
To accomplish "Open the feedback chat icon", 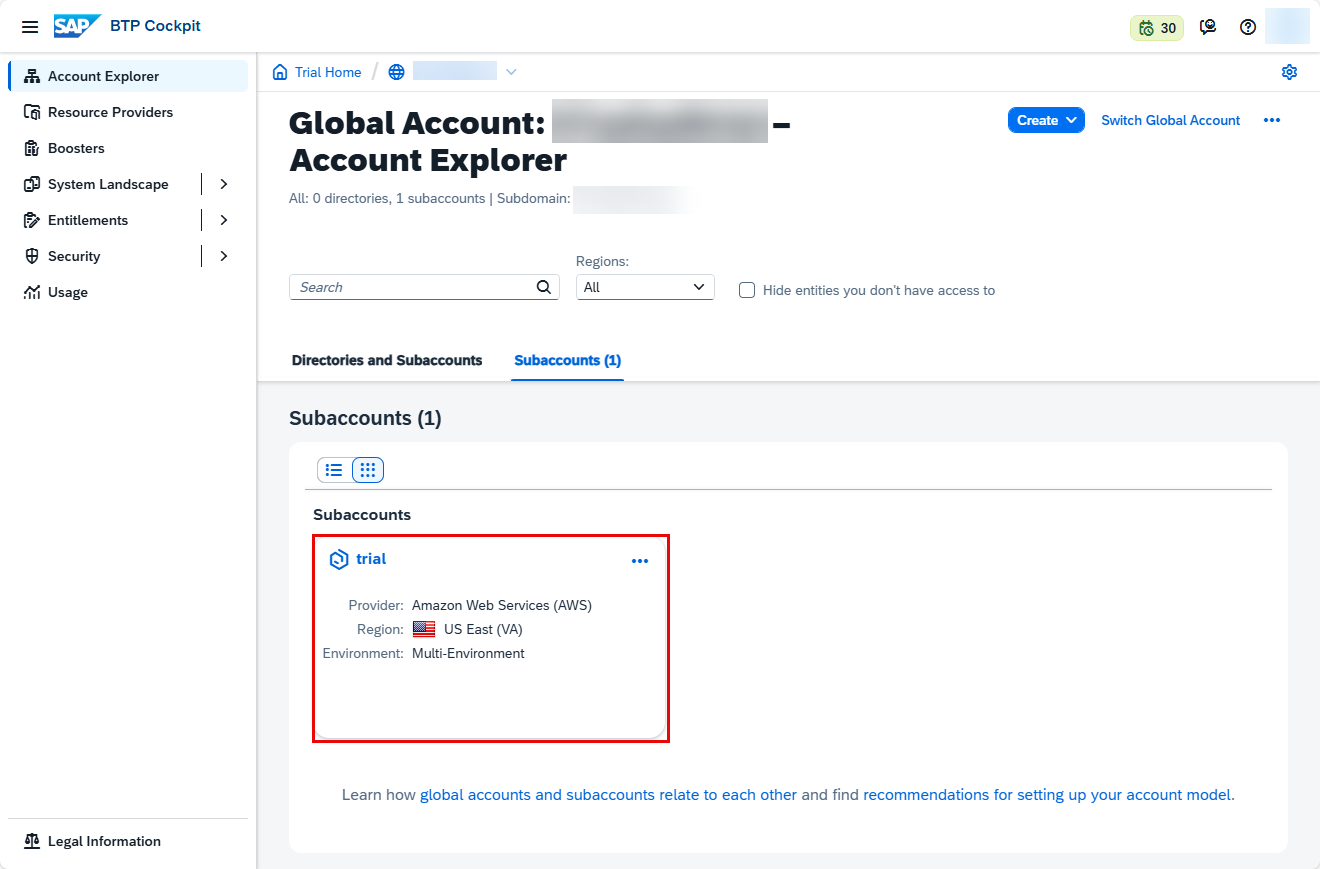I will [1208, 28].
